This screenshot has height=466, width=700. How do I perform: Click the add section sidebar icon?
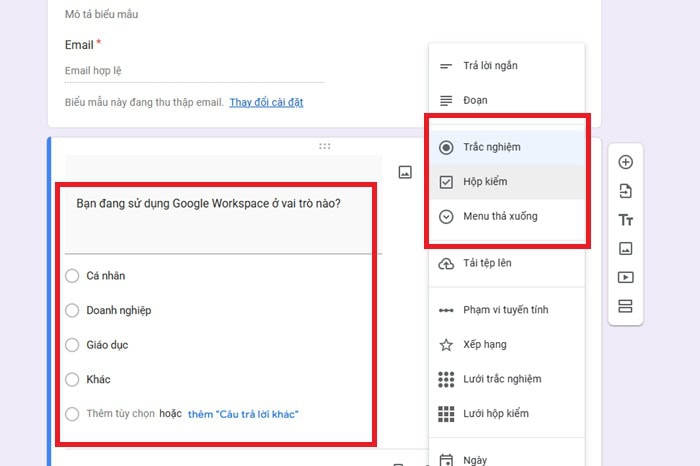point(625,306)
